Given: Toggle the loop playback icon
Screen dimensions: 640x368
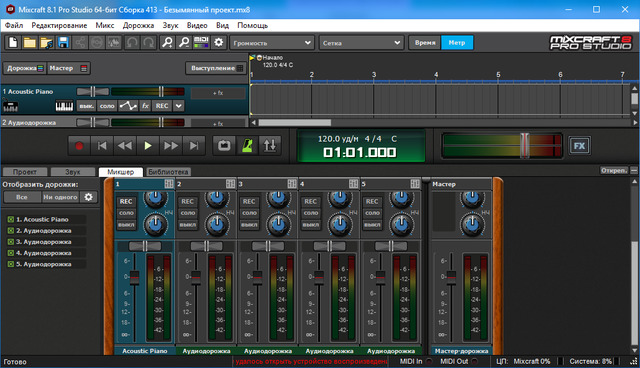Looking at the screenshot, I should tap(224, 146).
